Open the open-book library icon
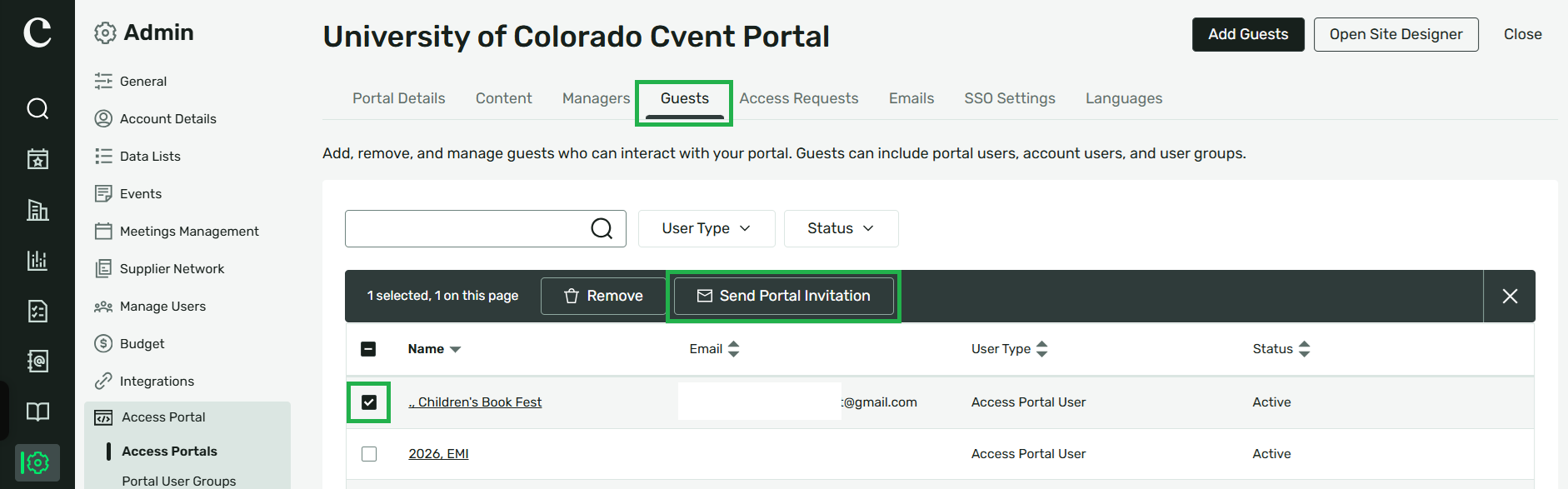 [x=37, y=412]
